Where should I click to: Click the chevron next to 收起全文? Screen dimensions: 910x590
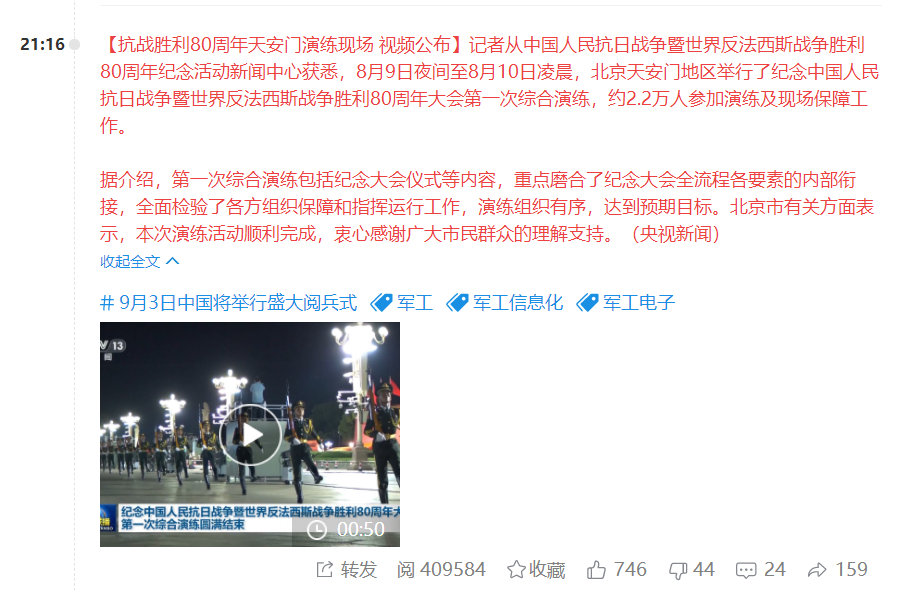[172, 261]
